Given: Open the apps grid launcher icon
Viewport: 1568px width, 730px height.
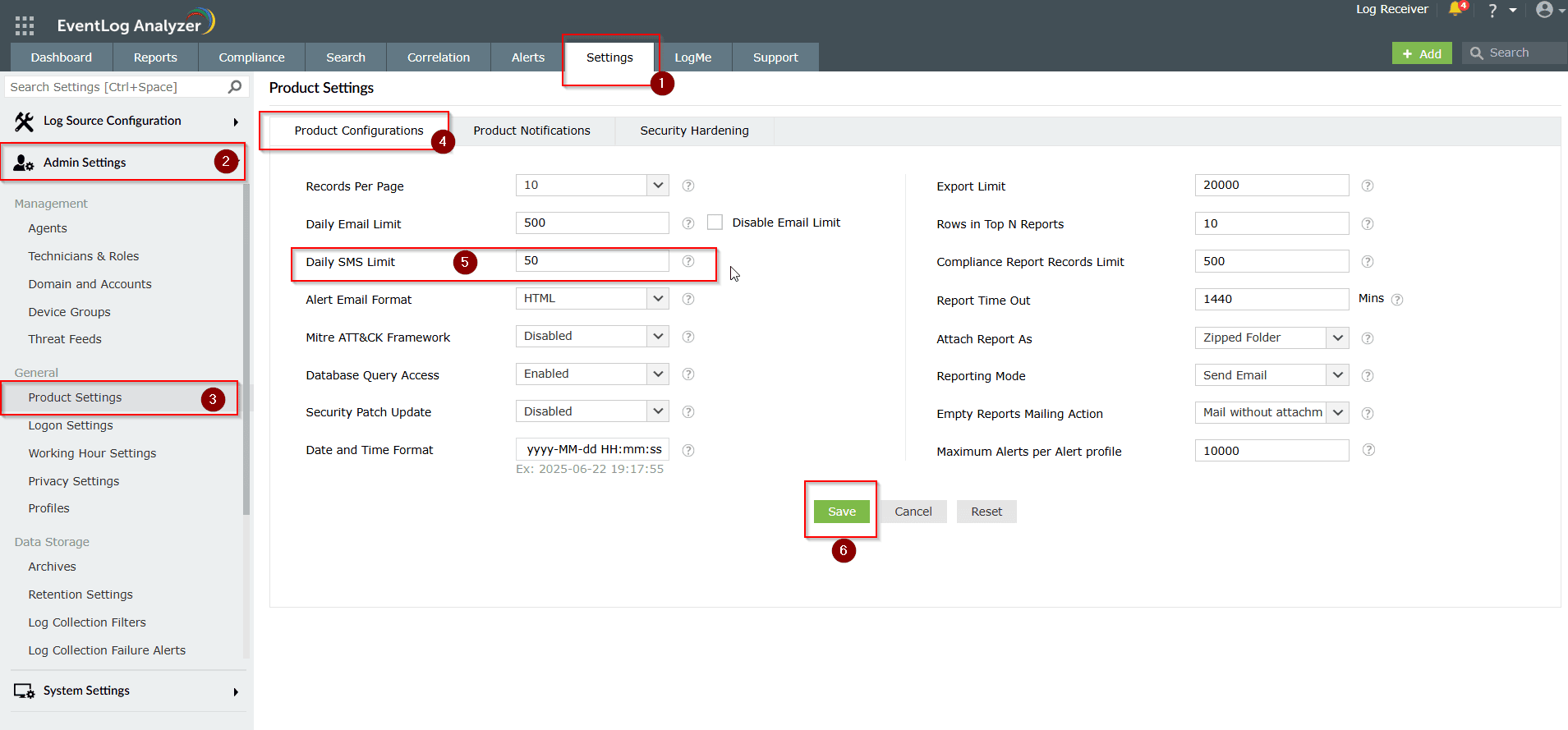Looking at the screenshot, I should 25,25.
